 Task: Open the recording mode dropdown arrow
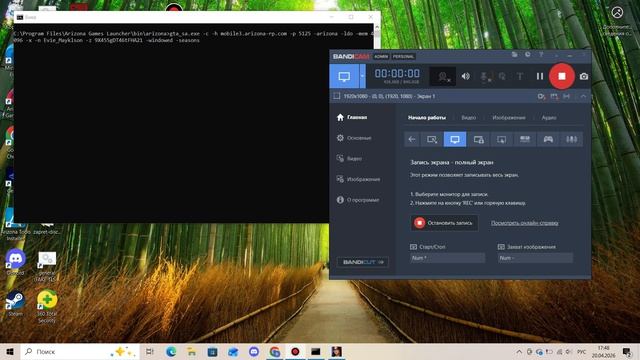[x=362, y=76]
